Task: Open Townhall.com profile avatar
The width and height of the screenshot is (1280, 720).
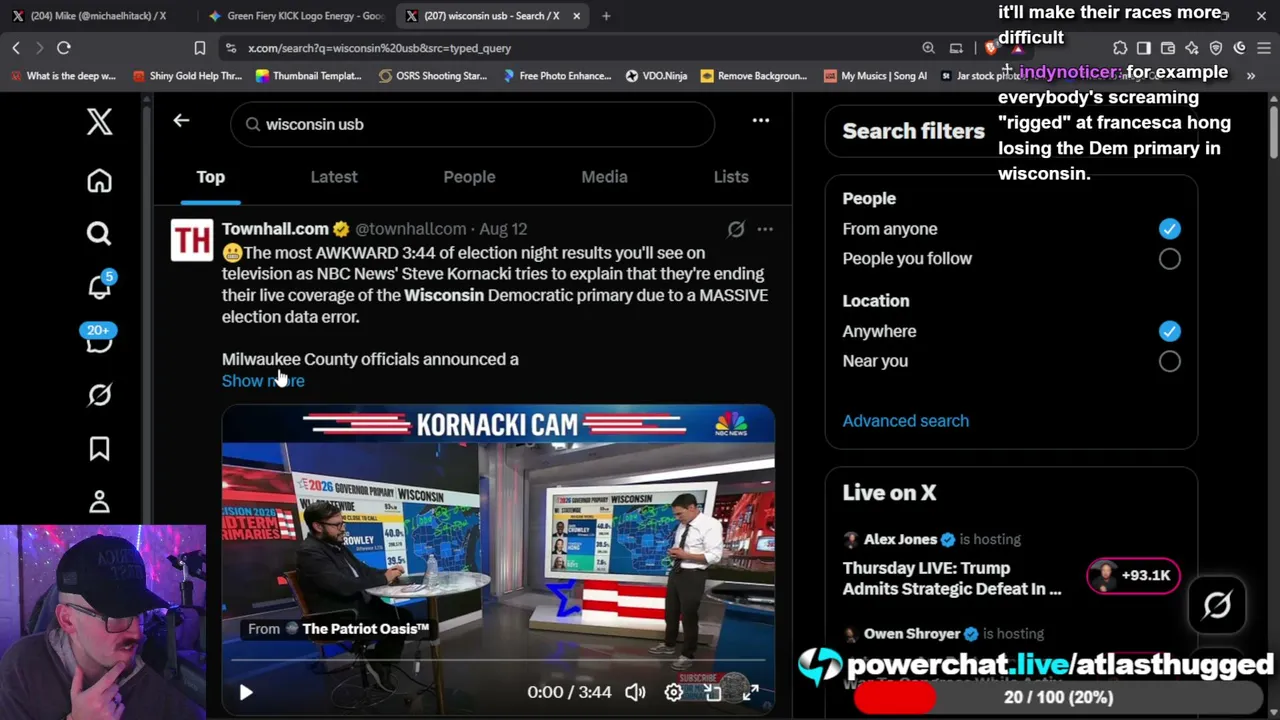Action: pyautogui.click(x=192, y=240)
